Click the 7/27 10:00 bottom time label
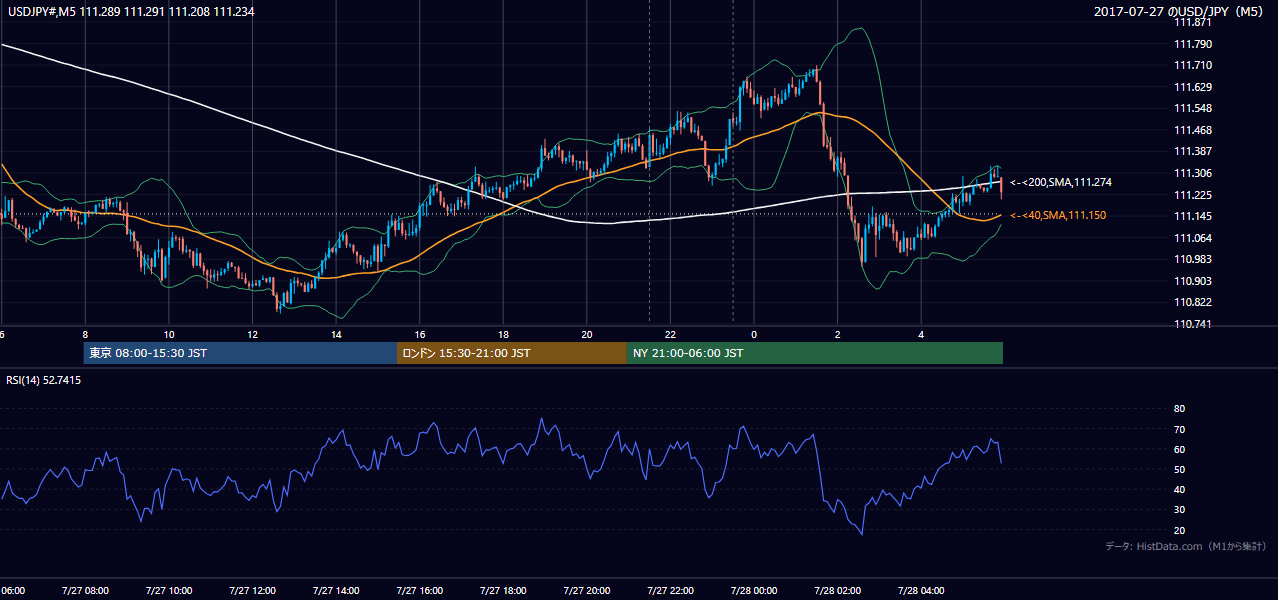 [168, 591]
